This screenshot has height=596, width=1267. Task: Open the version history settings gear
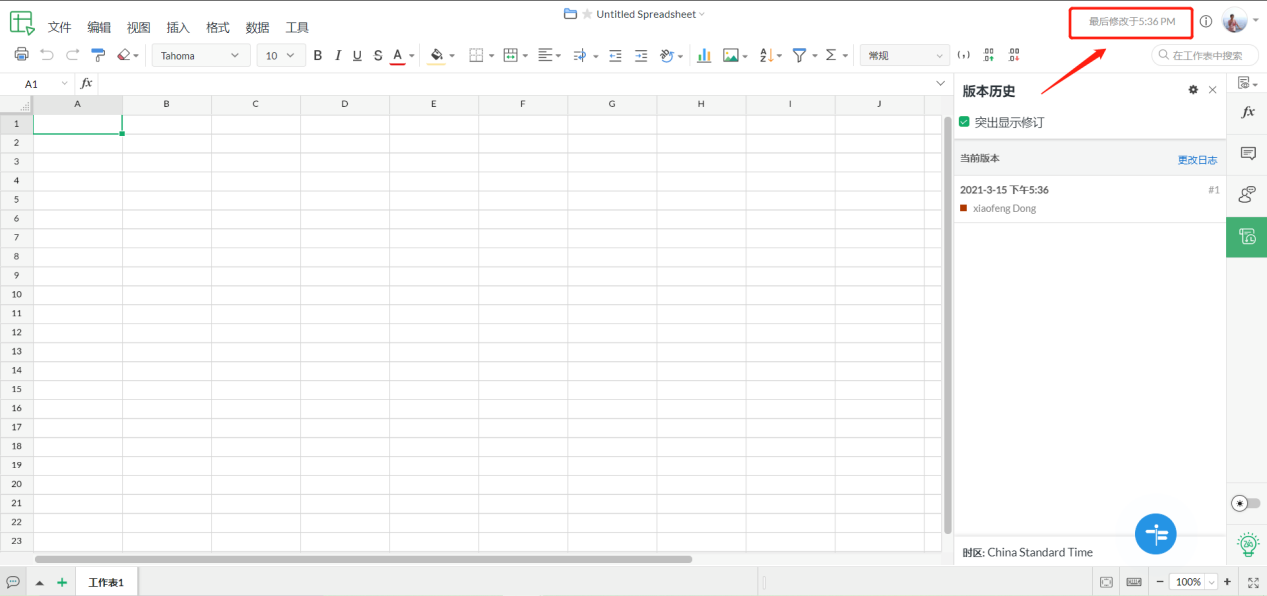1193,90
